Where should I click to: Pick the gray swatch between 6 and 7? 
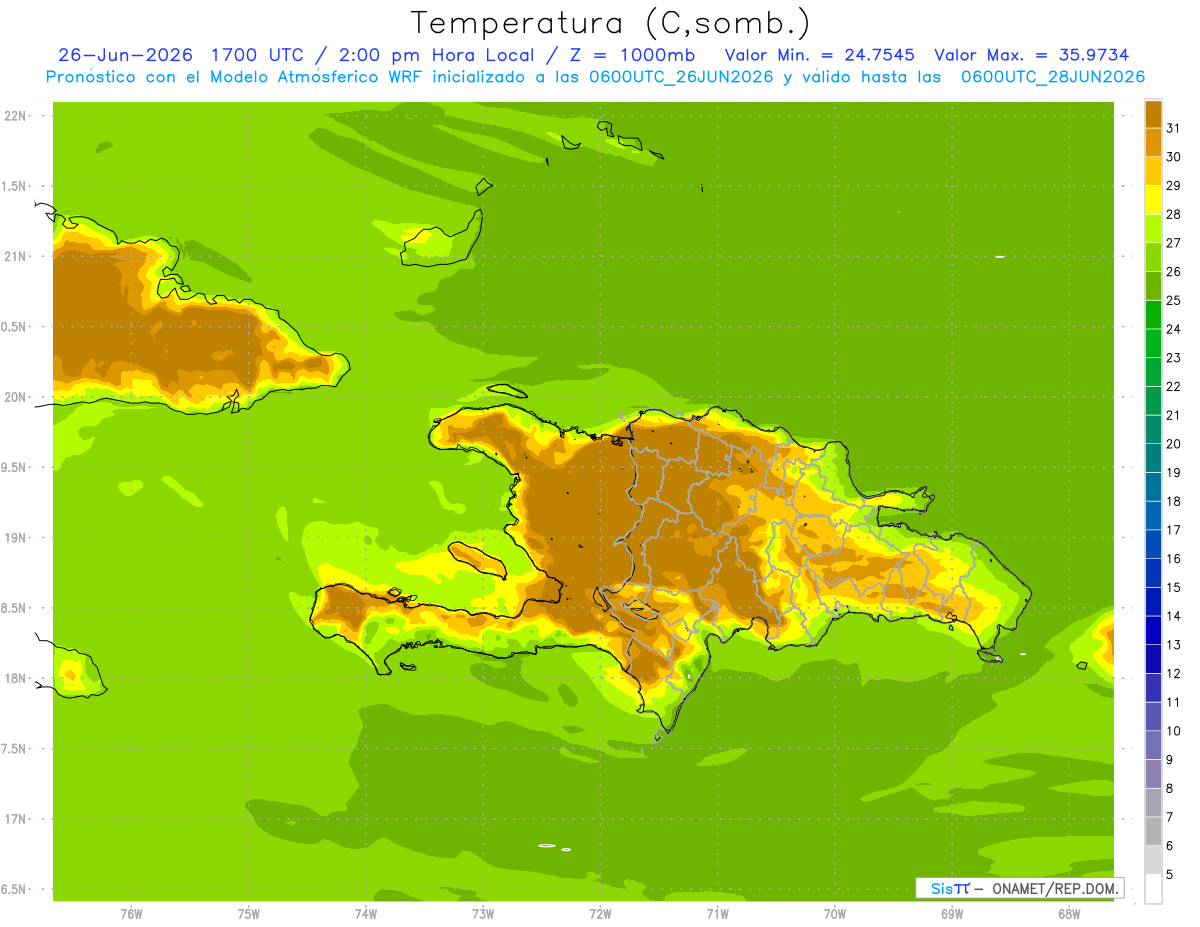pyautogui.click(x=1153, y=831)
